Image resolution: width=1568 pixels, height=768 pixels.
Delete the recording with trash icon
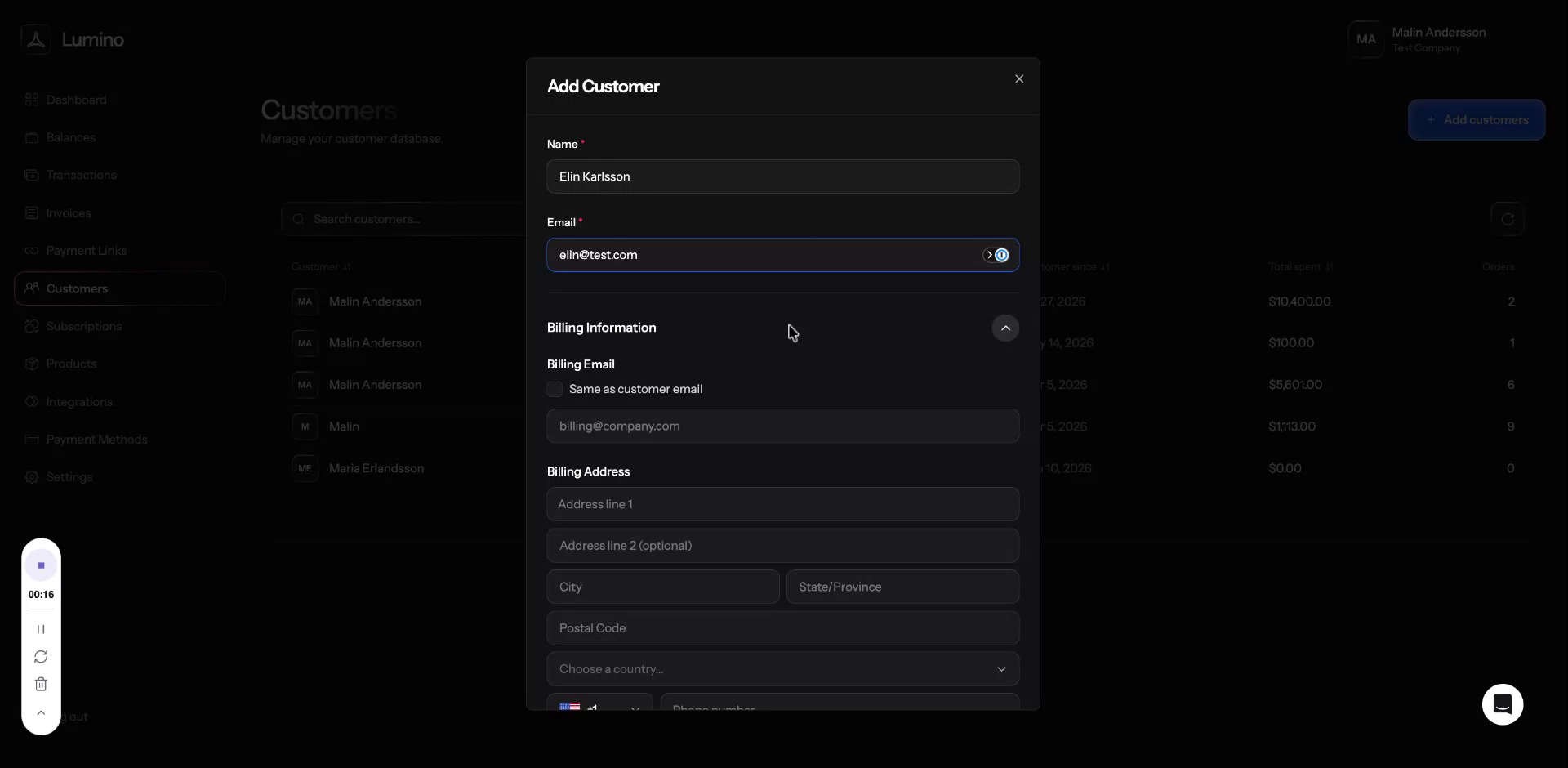(41, 685)
